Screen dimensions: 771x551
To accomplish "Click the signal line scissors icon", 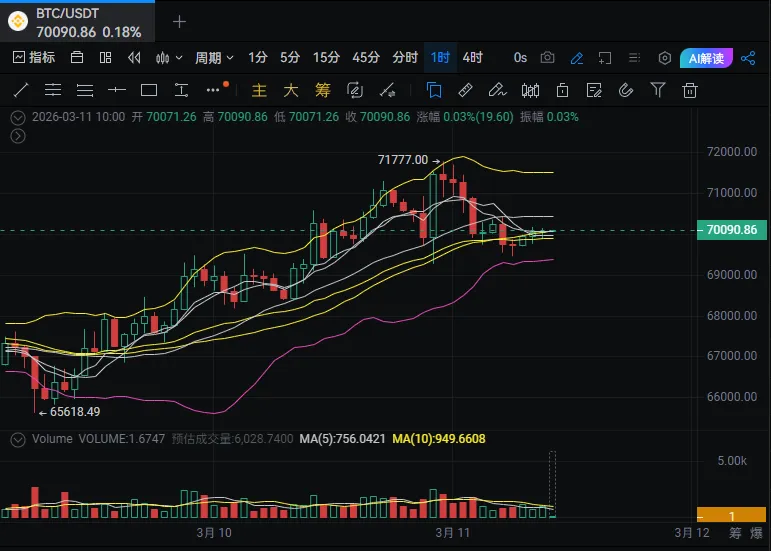I will click(387, 90).
